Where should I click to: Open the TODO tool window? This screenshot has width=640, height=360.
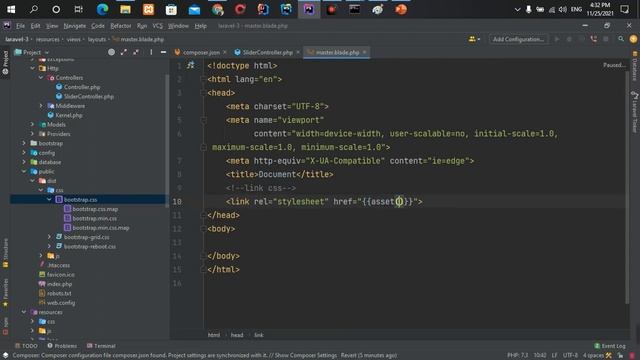tap(26, 346)
